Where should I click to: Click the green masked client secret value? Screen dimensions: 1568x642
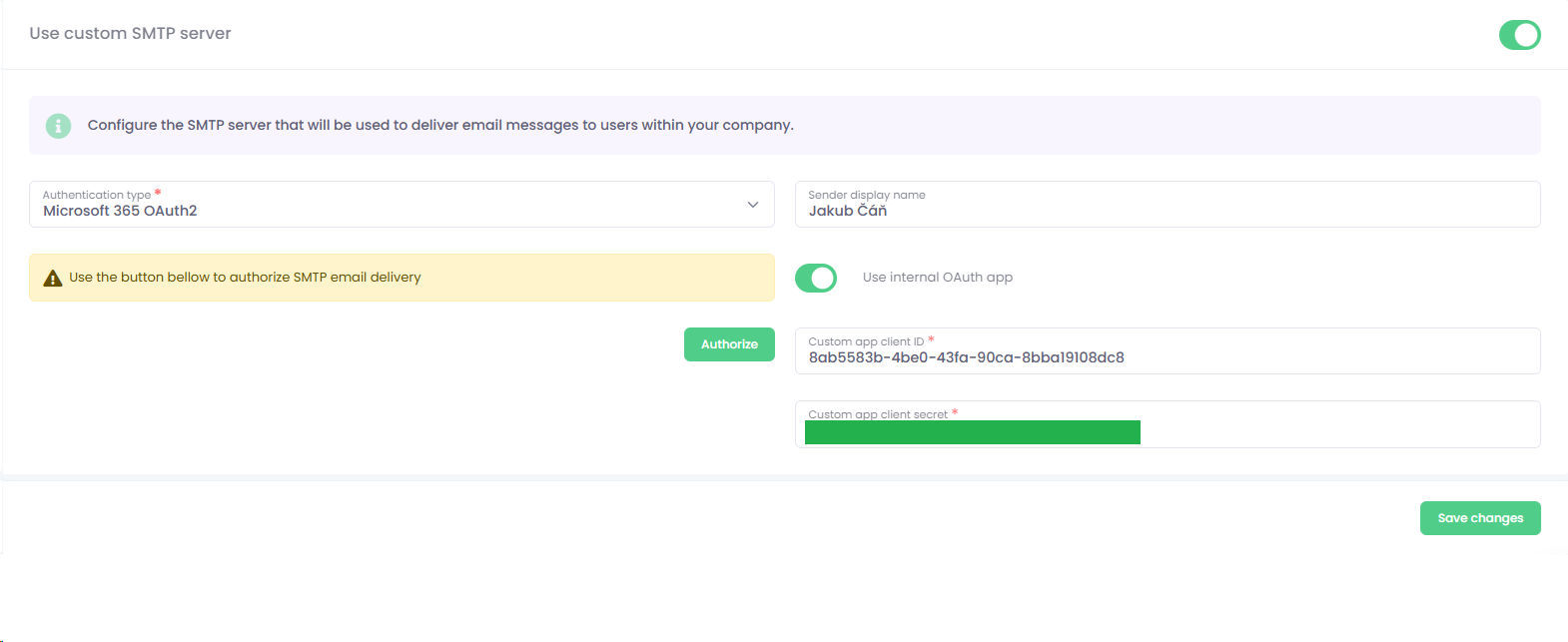point(972,432)
